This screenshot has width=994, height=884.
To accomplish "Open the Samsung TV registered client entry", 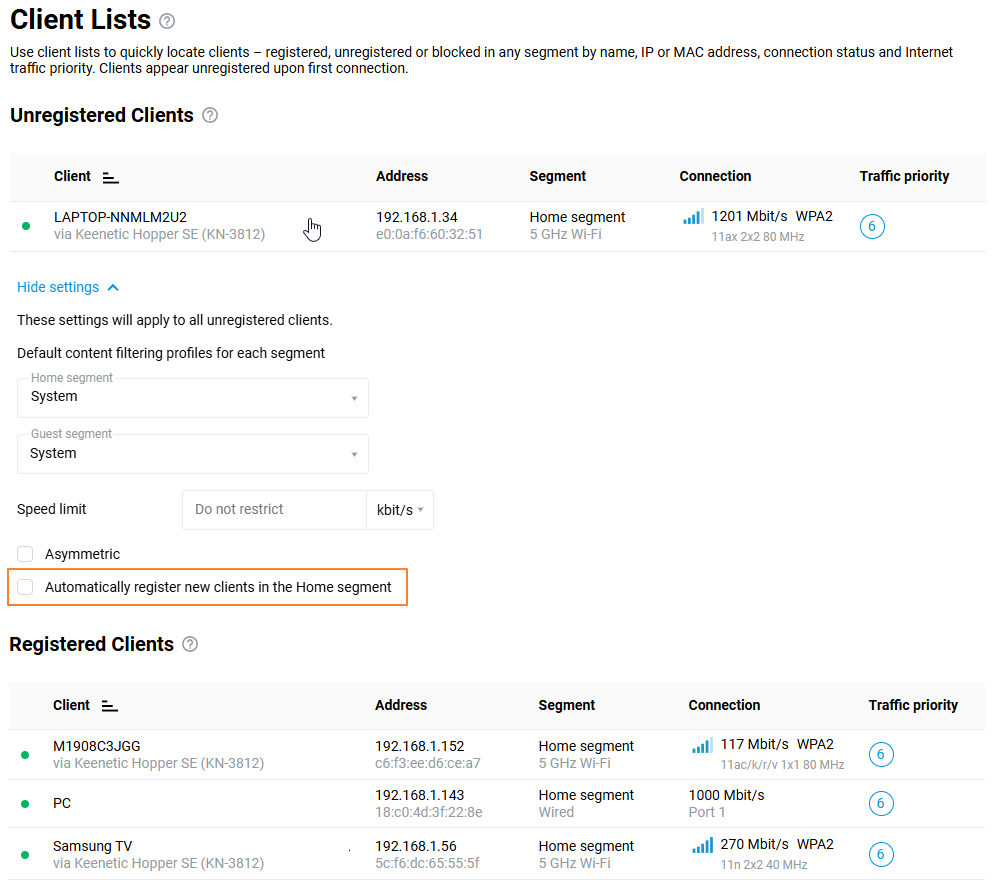I will click(x=92, y=847).
